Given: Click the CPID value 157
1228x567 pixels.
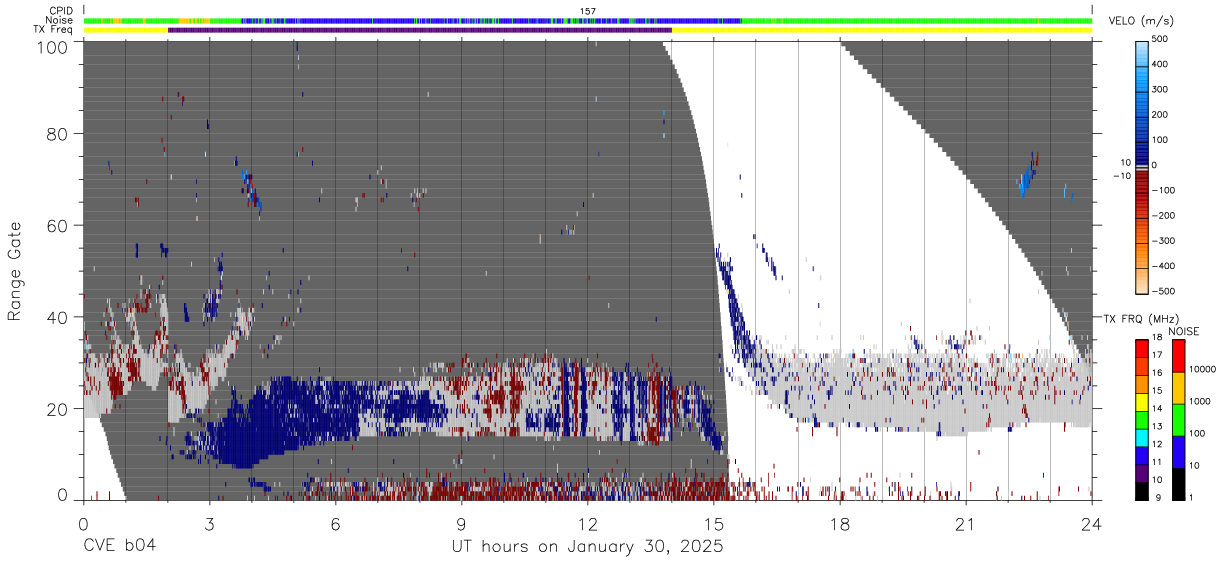Looking at the screenshot, I should (588, 11).
